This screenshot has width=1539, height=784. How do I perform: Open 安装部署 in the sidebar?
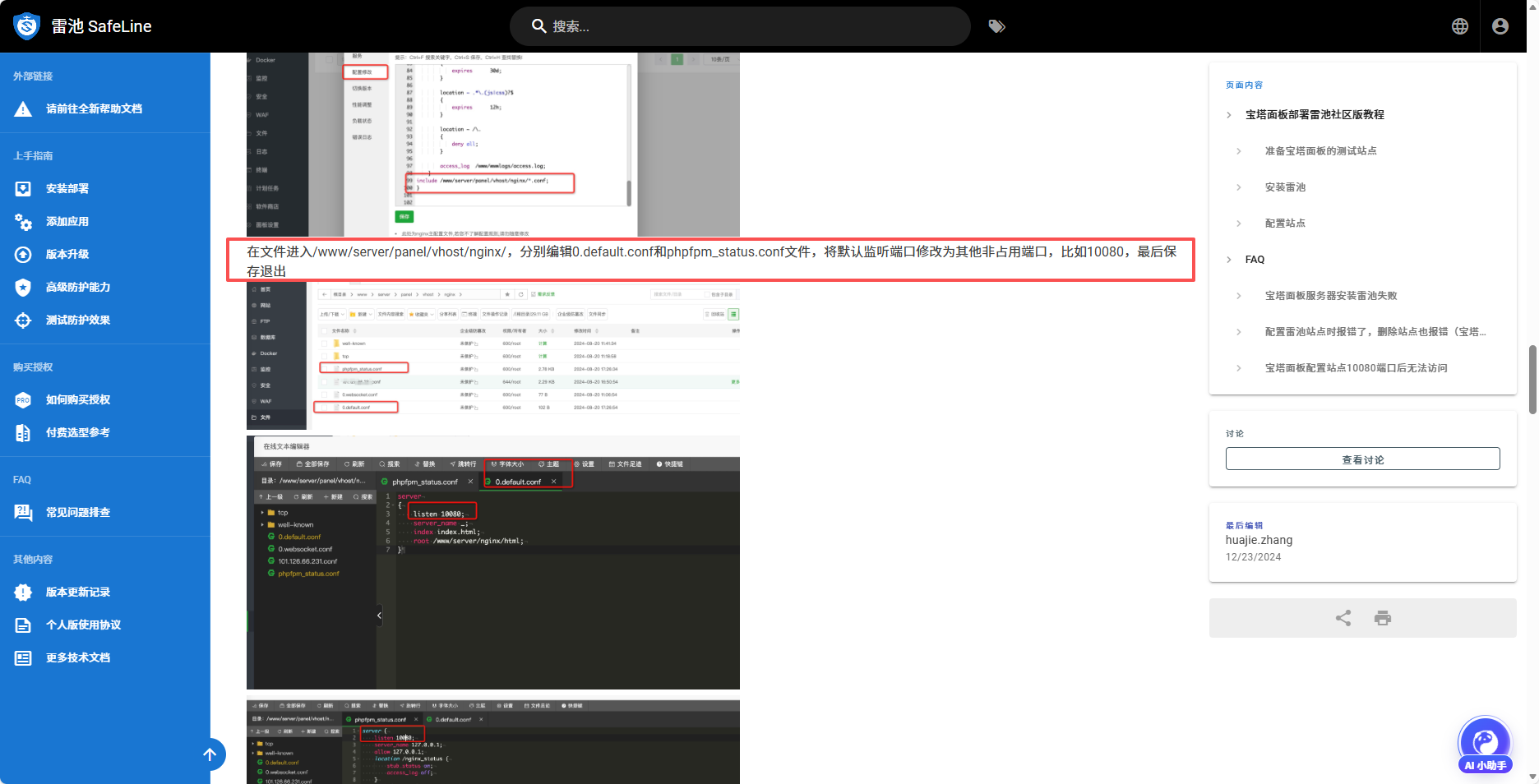(x=67, y=188)
